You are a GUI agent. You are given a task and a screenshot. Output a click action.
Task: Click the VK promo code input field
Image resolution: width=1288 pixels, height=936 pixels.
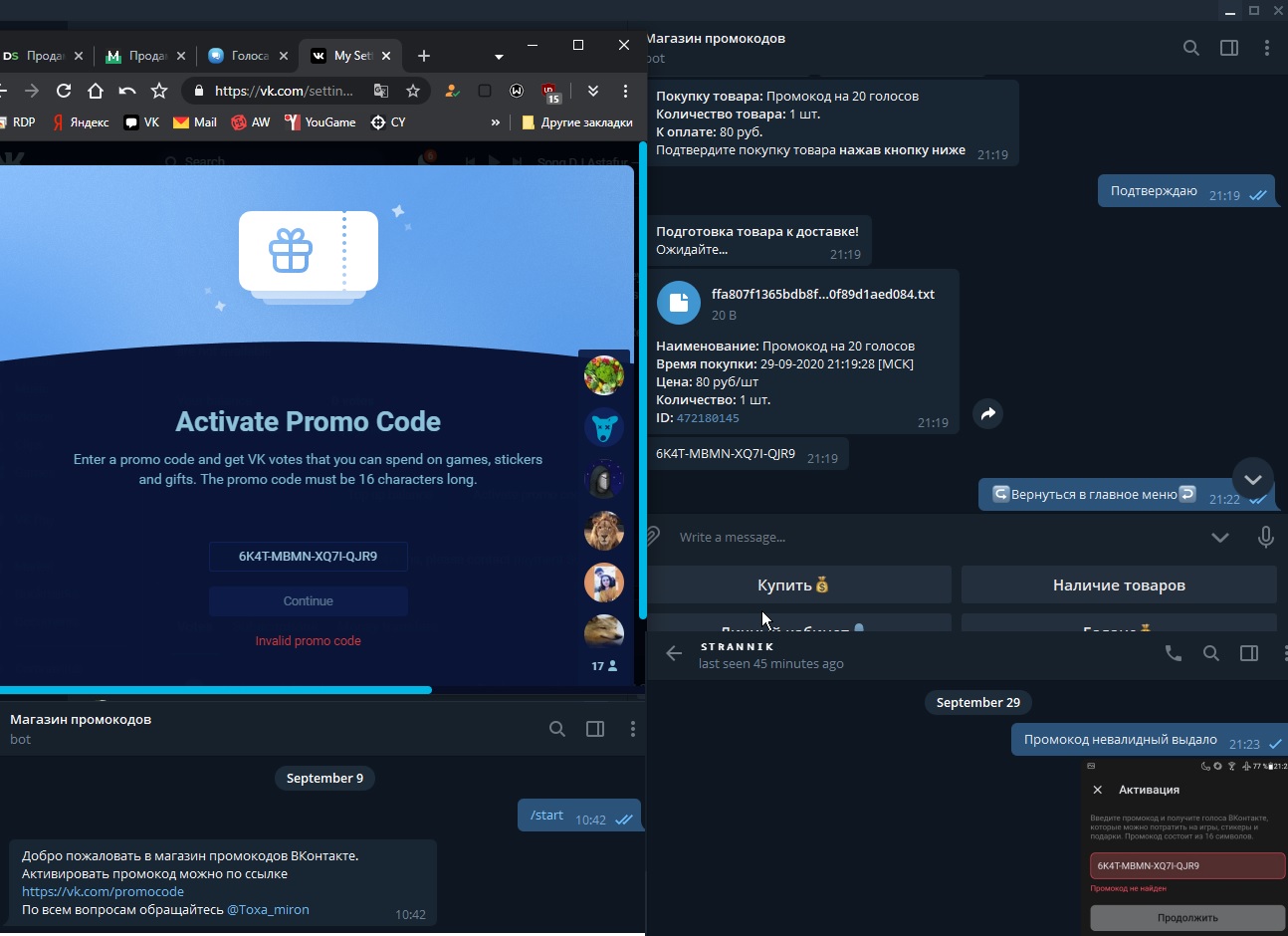[x=309, y=557]
